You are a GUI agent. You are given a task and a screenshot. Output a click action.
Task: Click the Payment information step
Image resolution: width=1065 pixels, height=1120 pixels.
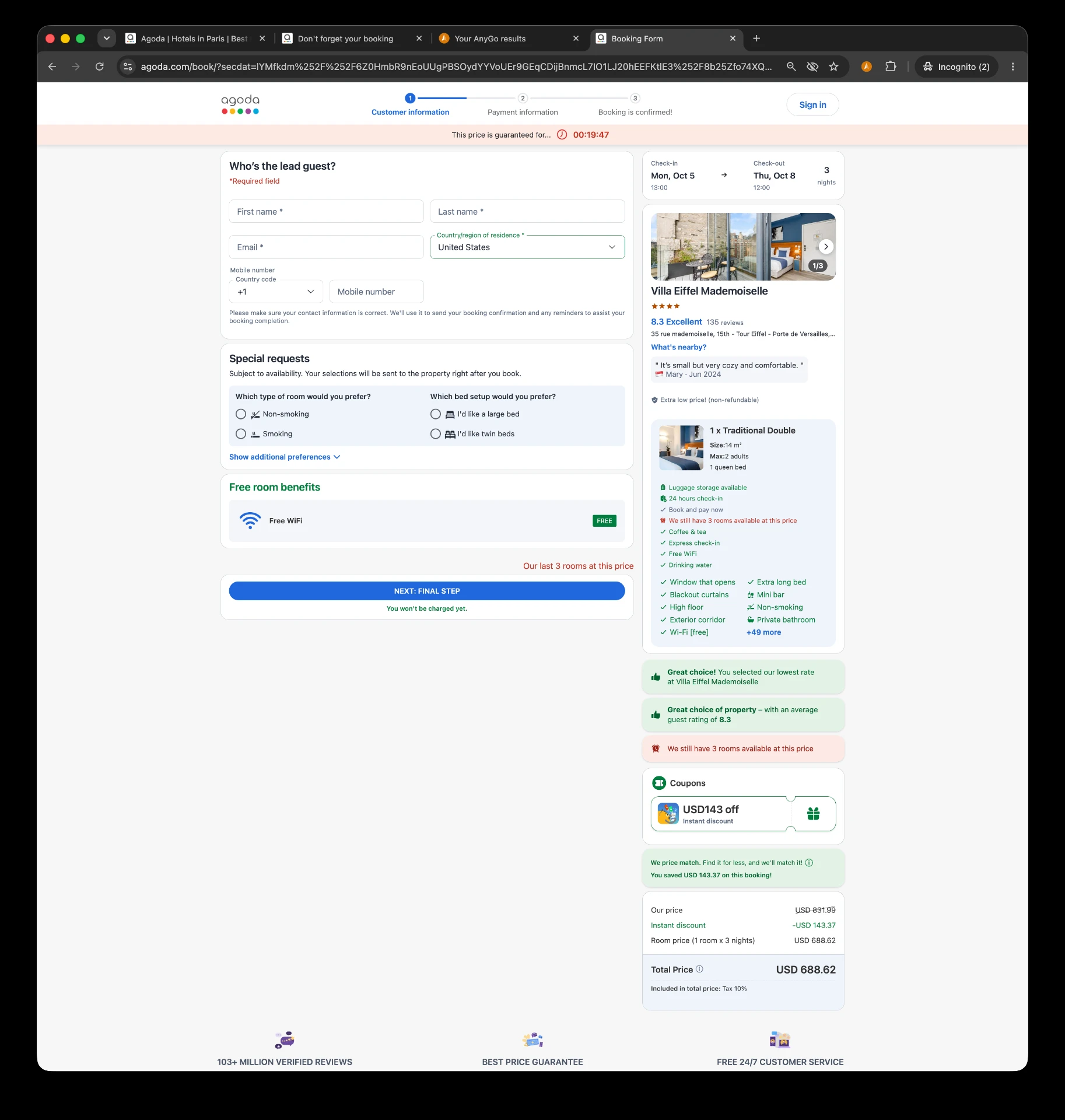coord(523,106)
